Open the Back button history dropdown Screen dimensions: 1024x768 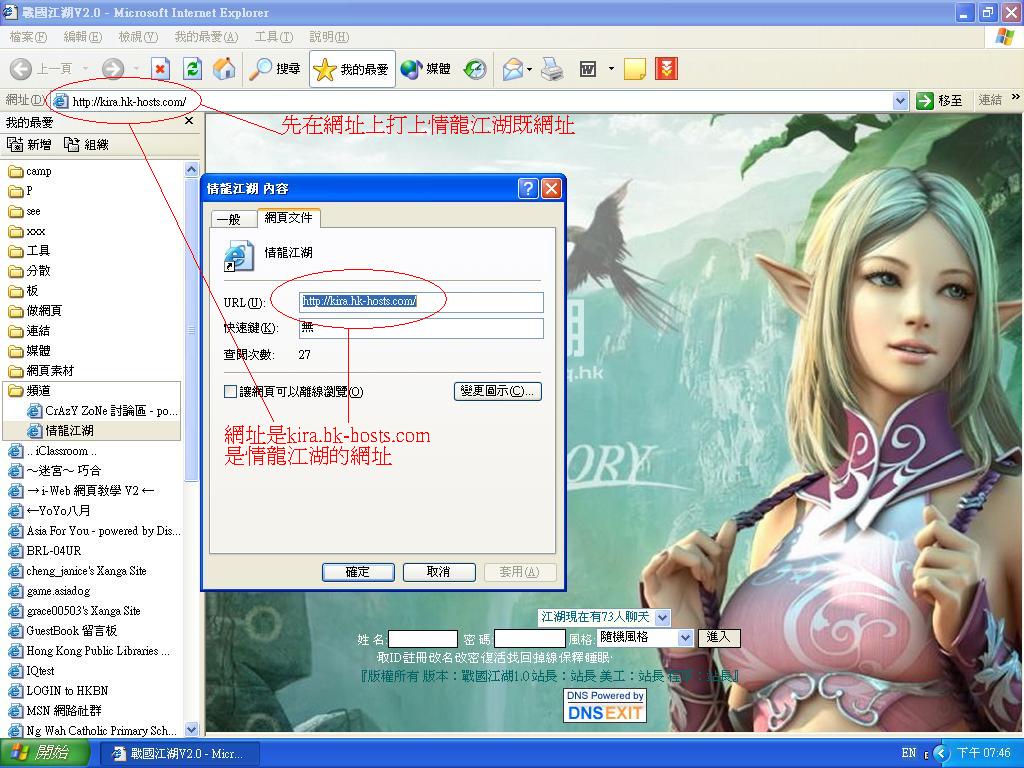[86, 69]
